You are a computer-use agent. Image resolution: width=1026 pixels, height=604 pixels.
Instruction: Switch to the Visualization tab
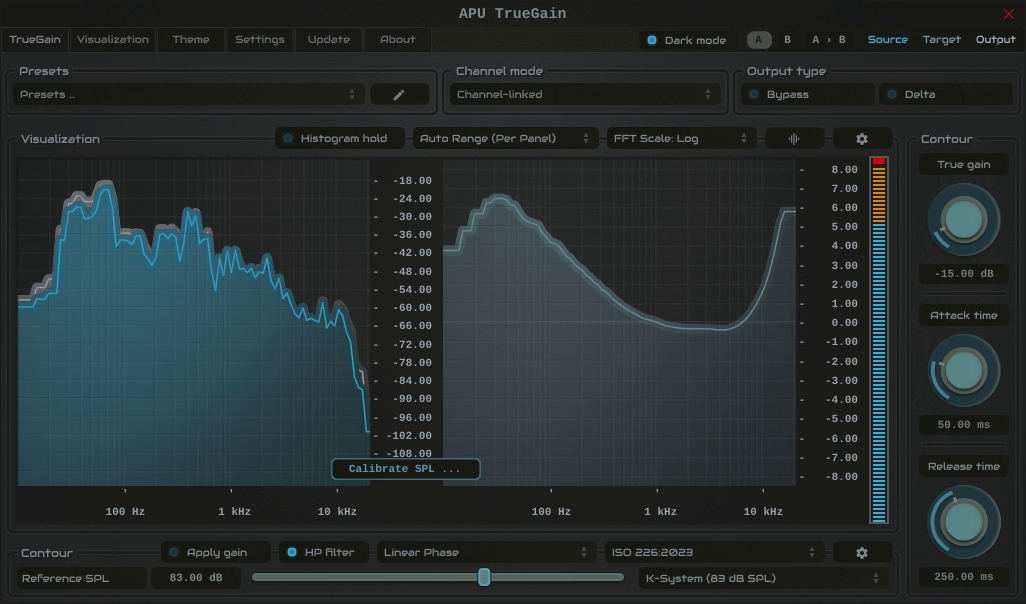coord(113,40)
